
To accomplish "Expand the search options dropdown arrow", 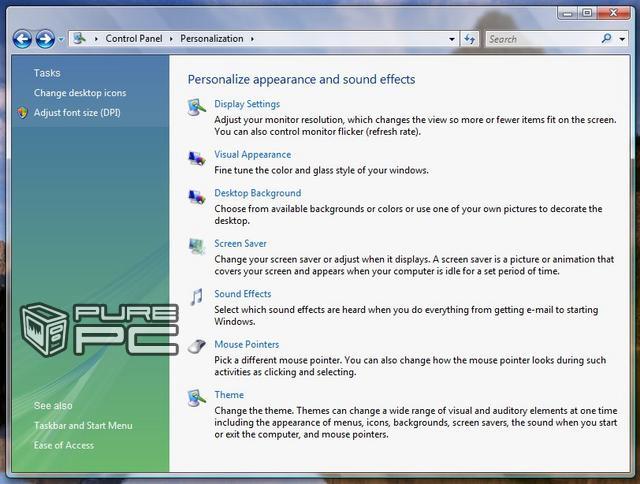I will tap(621, 39).
